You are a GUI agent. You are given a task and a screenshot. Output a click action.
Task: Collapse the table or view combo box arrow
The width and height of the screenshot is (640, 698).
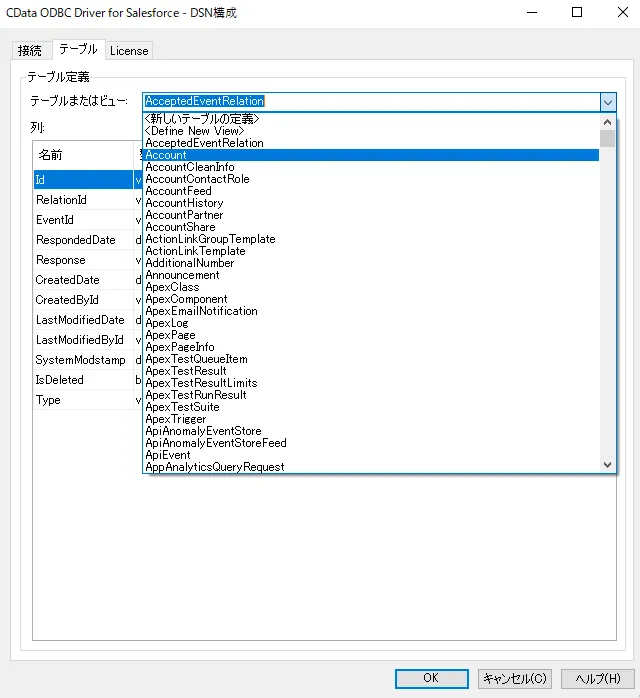pyautogui.click(x=607, y=101)
